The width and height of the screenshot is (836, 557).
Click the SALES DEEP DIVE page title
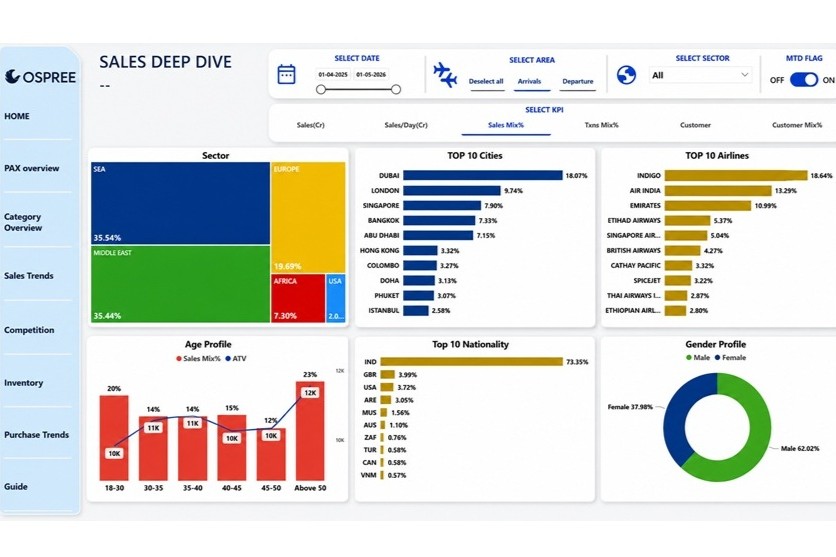click(165, 62)
